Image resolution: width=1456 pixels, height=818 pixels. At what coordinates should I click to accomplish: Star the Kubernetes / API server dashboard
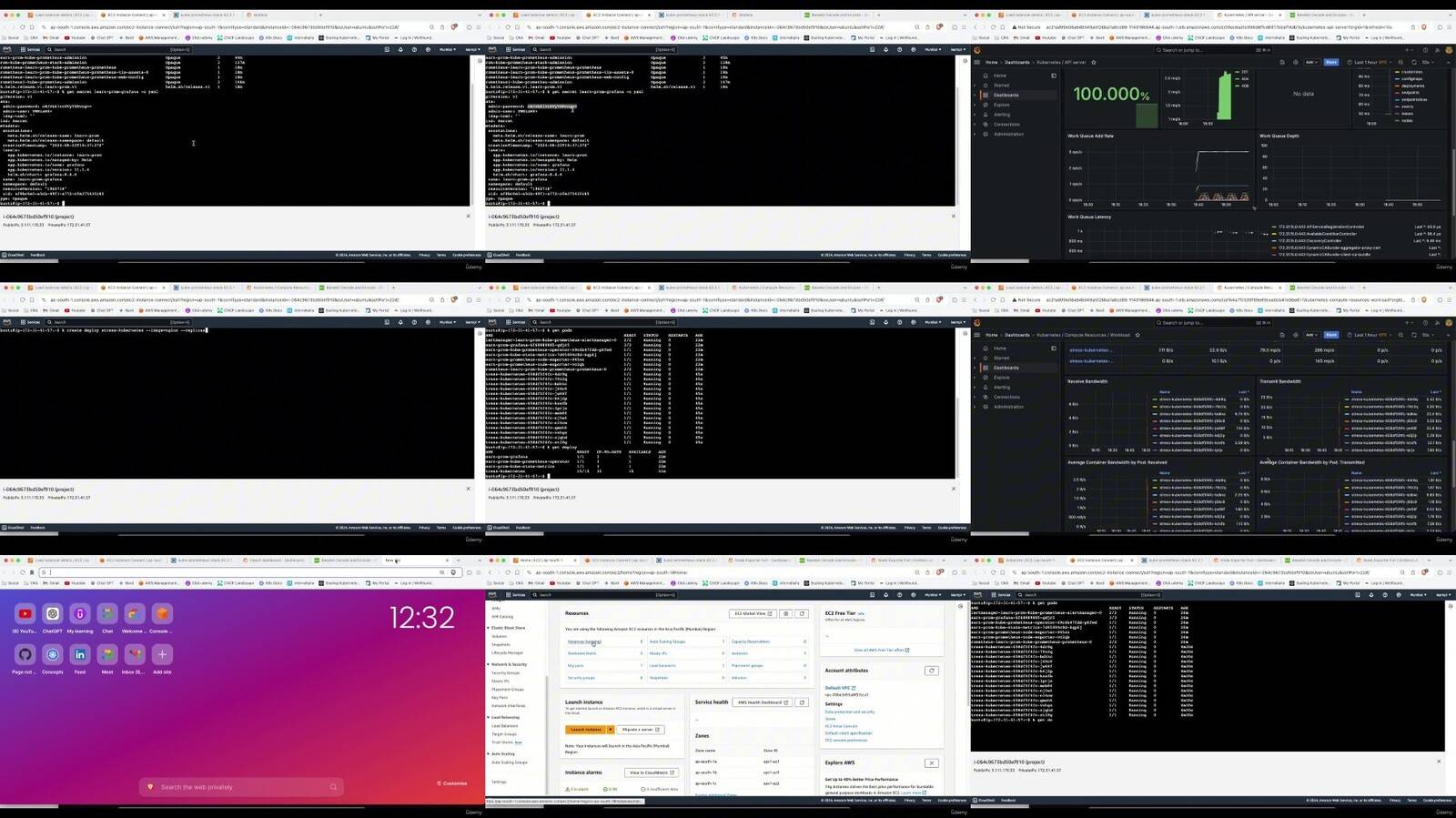(x=1093, y=62)
